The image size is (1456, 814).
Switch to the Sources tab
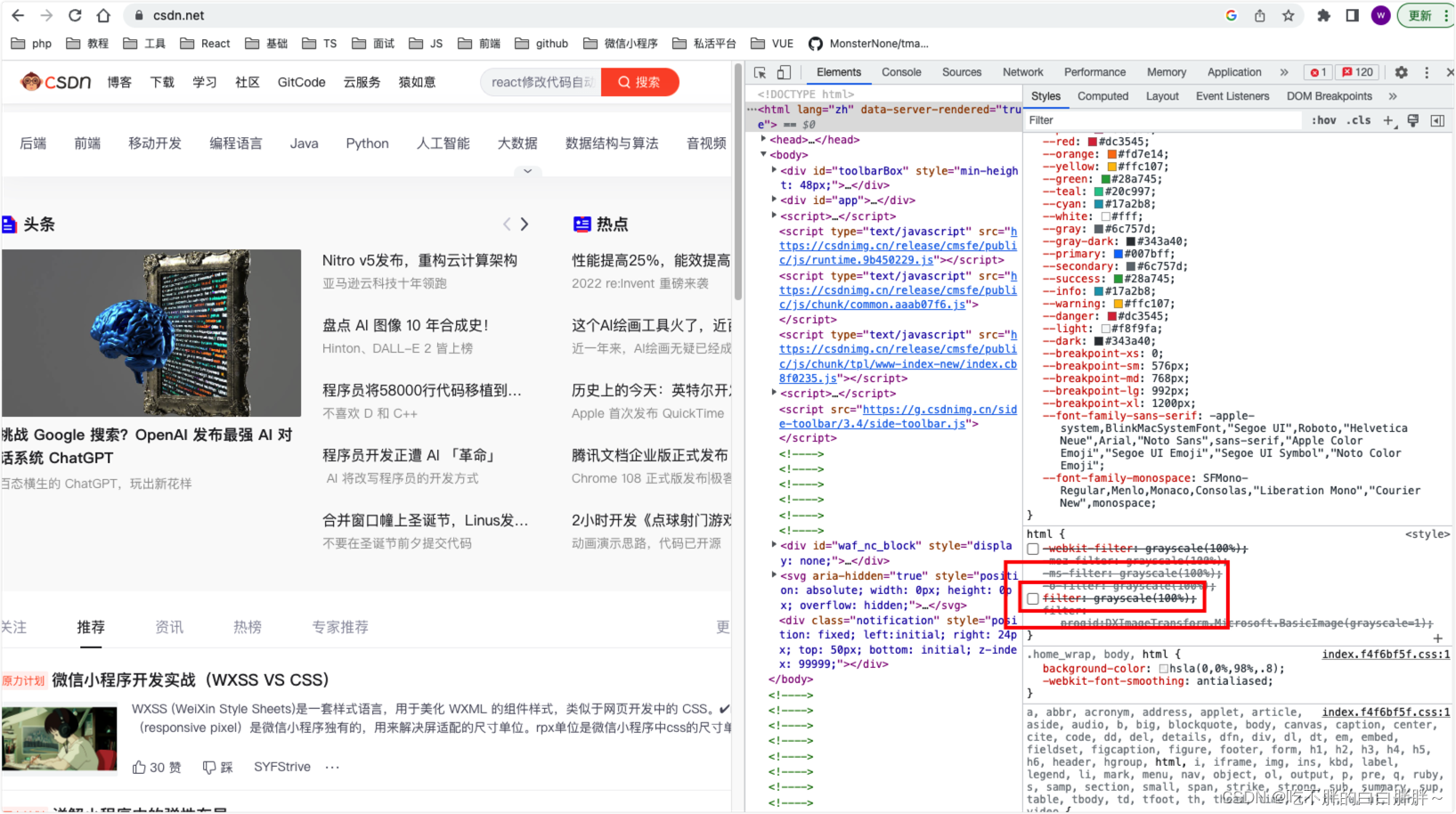962,72
